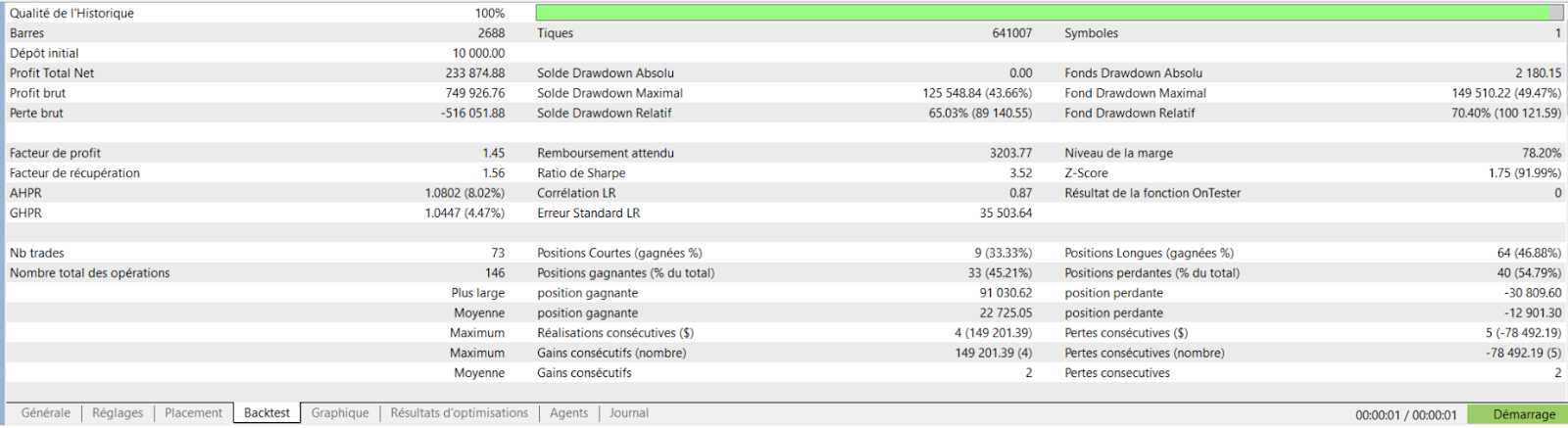This screenshot has height=428, width=1568.
Task: Select the Profit Total Net value 233 874.88
Action: [x=474, y=73]
